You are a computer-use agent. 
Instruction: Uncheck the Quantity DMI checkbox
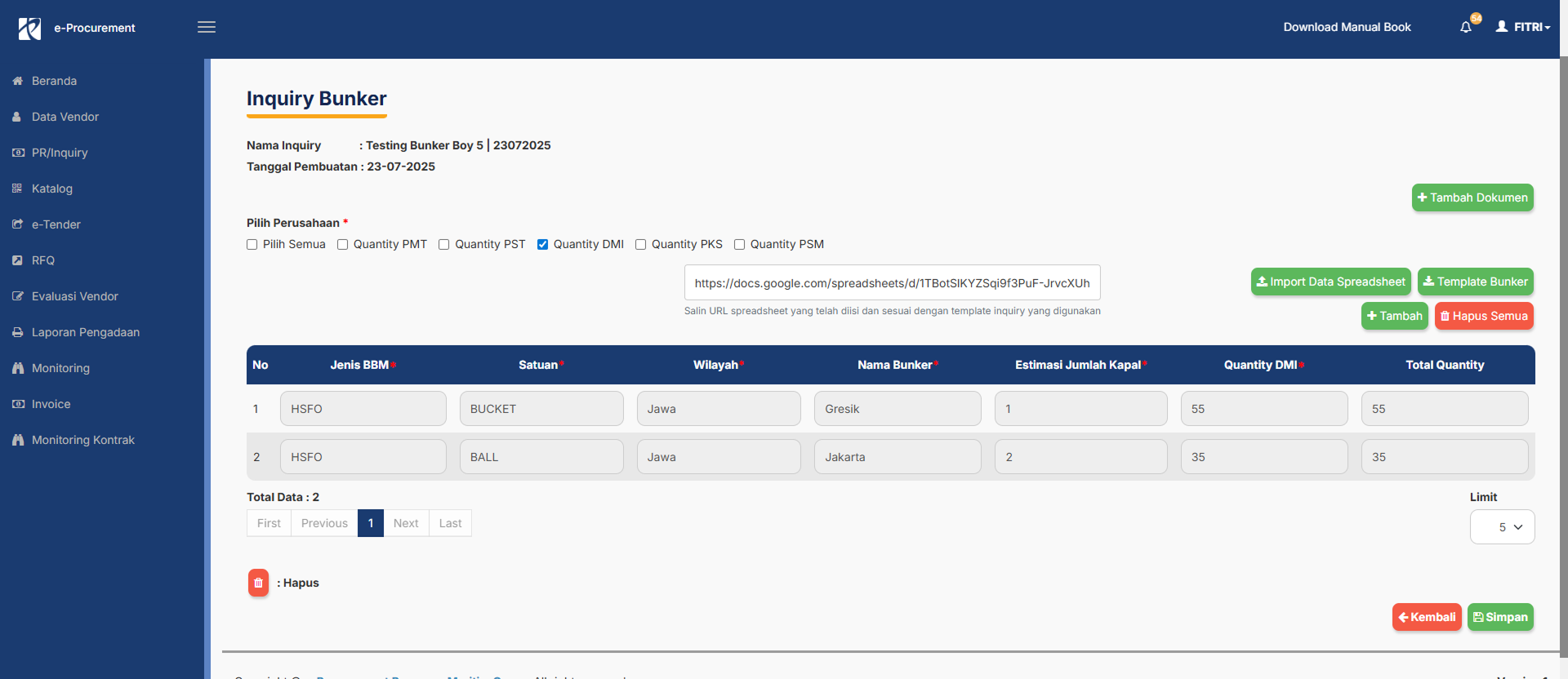542,244
